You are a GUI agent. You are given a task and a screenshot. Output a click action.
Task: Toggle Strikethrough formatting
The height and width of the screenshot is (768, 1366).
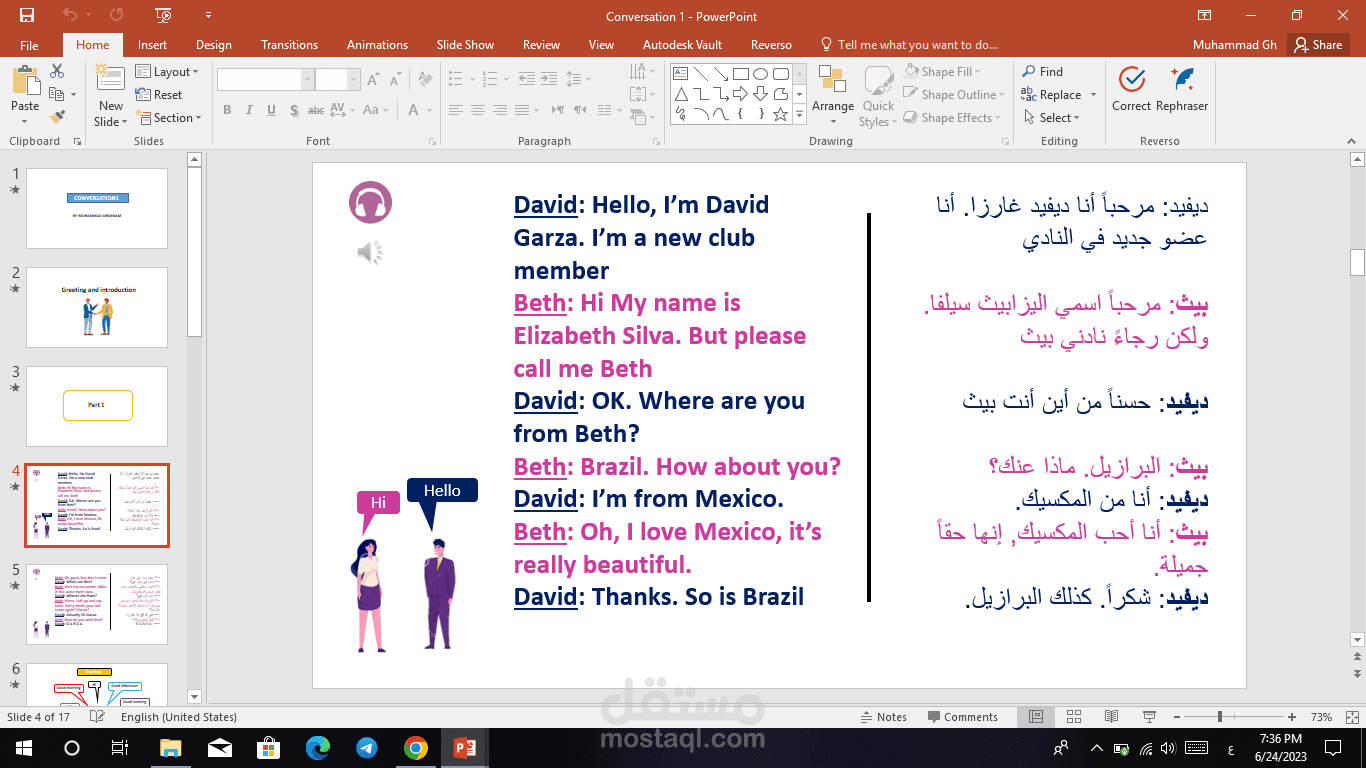tap(316, 110)
